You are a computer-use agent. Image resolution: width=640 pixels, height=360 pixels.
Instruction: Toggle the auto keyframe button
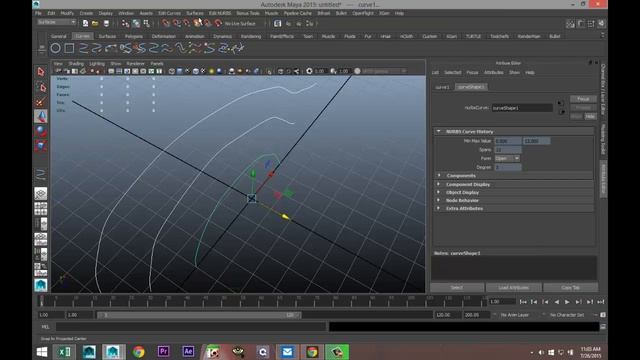(603, 315)
